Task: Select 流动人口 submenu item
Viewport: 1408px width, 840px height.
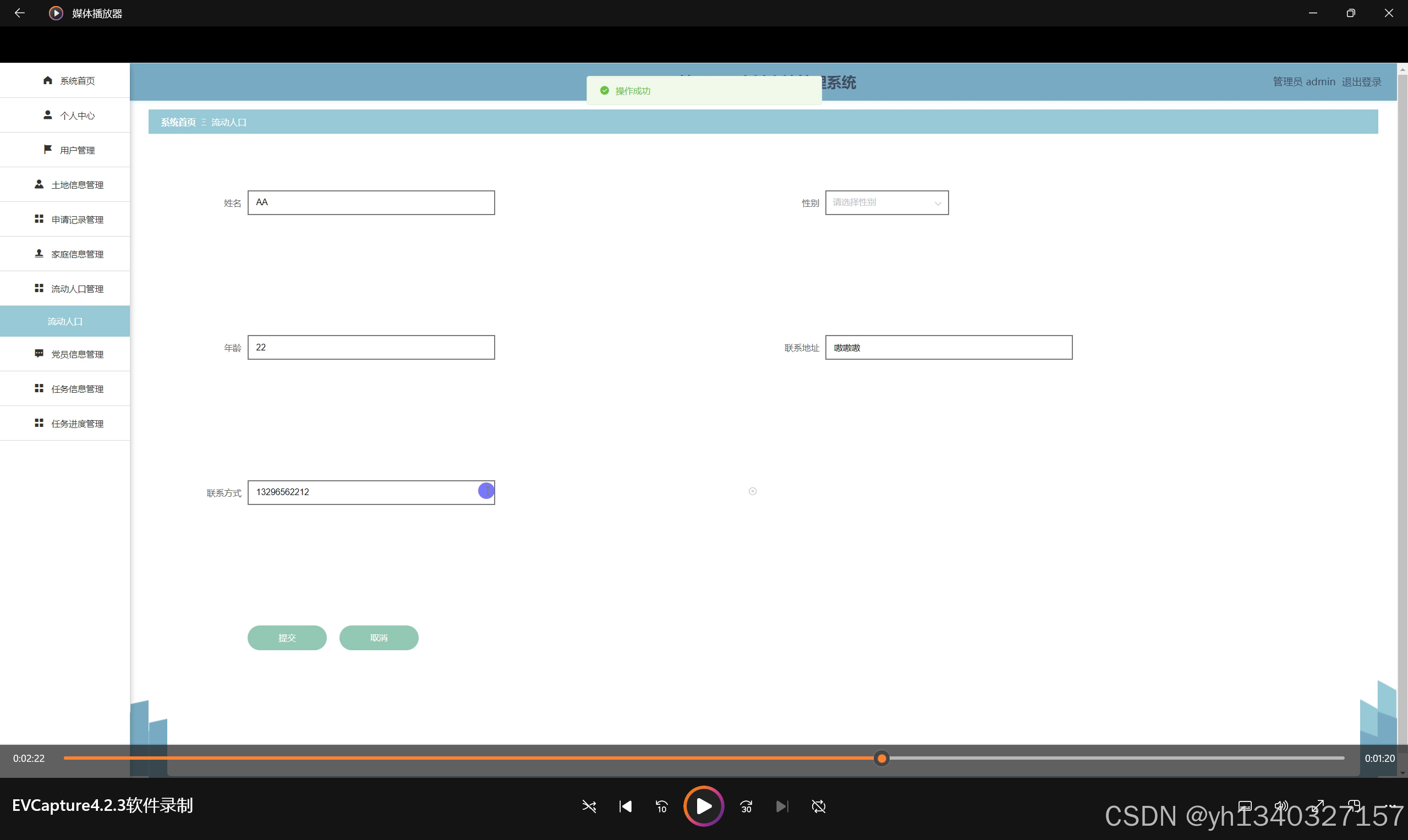Action: point(65,321)
